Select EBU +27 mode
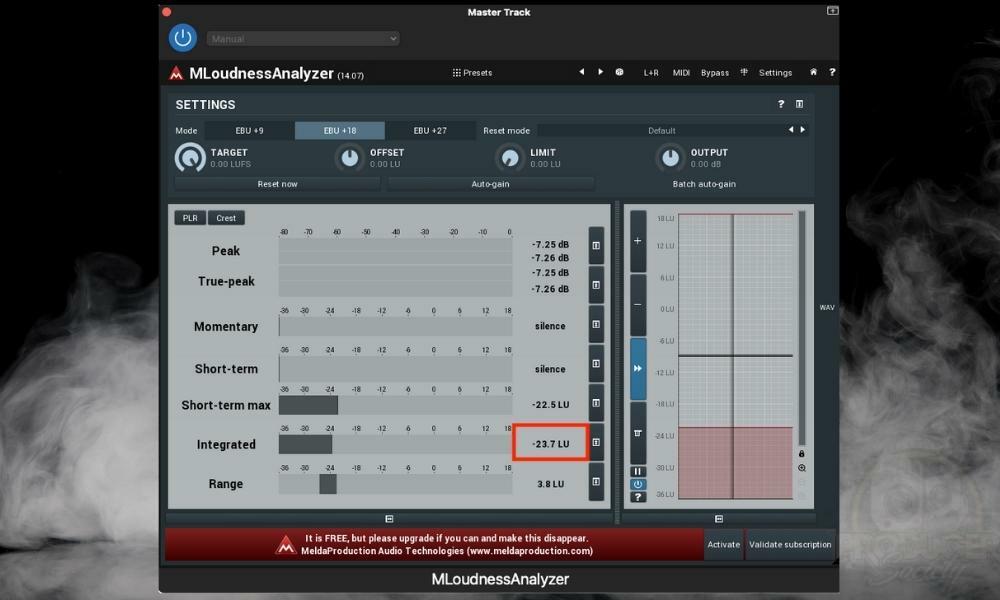1000x600 pixels. click(430, 131)
